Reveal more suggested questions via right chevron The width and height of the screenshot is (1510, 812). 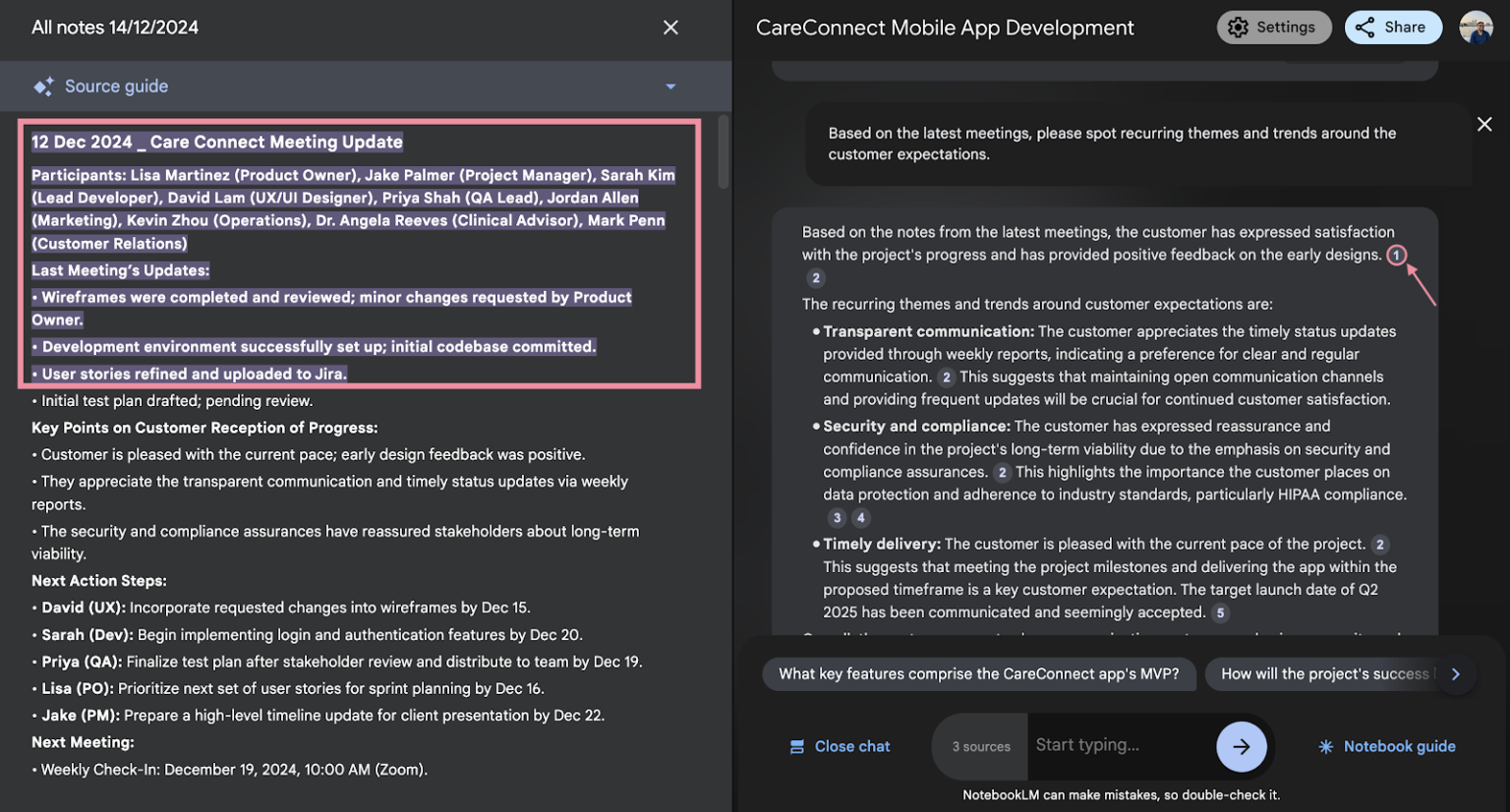click(1458, 674)
